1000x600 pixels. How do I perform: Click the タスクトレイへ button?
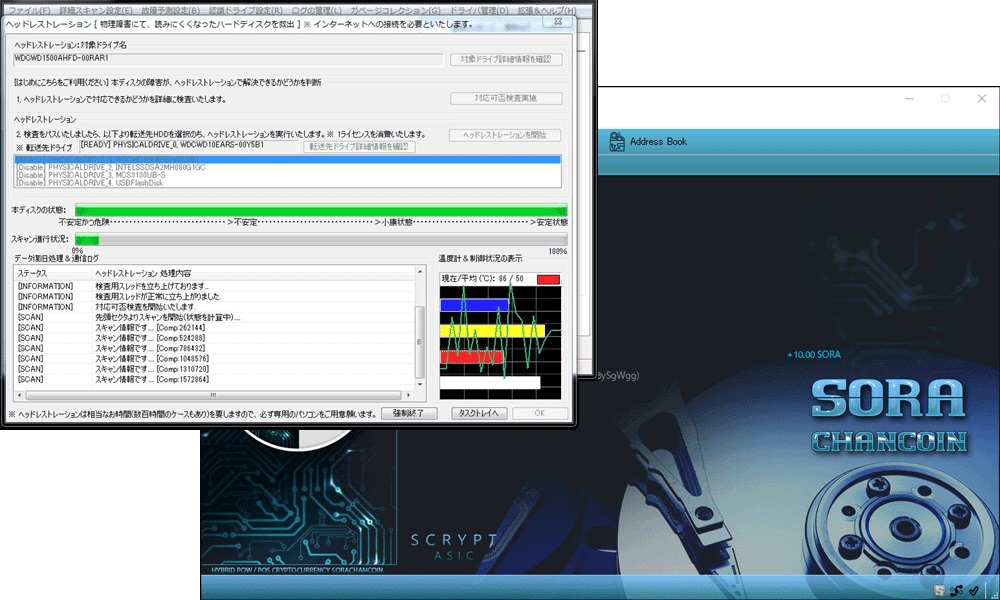pyautogui.click(x=479, y=413)
